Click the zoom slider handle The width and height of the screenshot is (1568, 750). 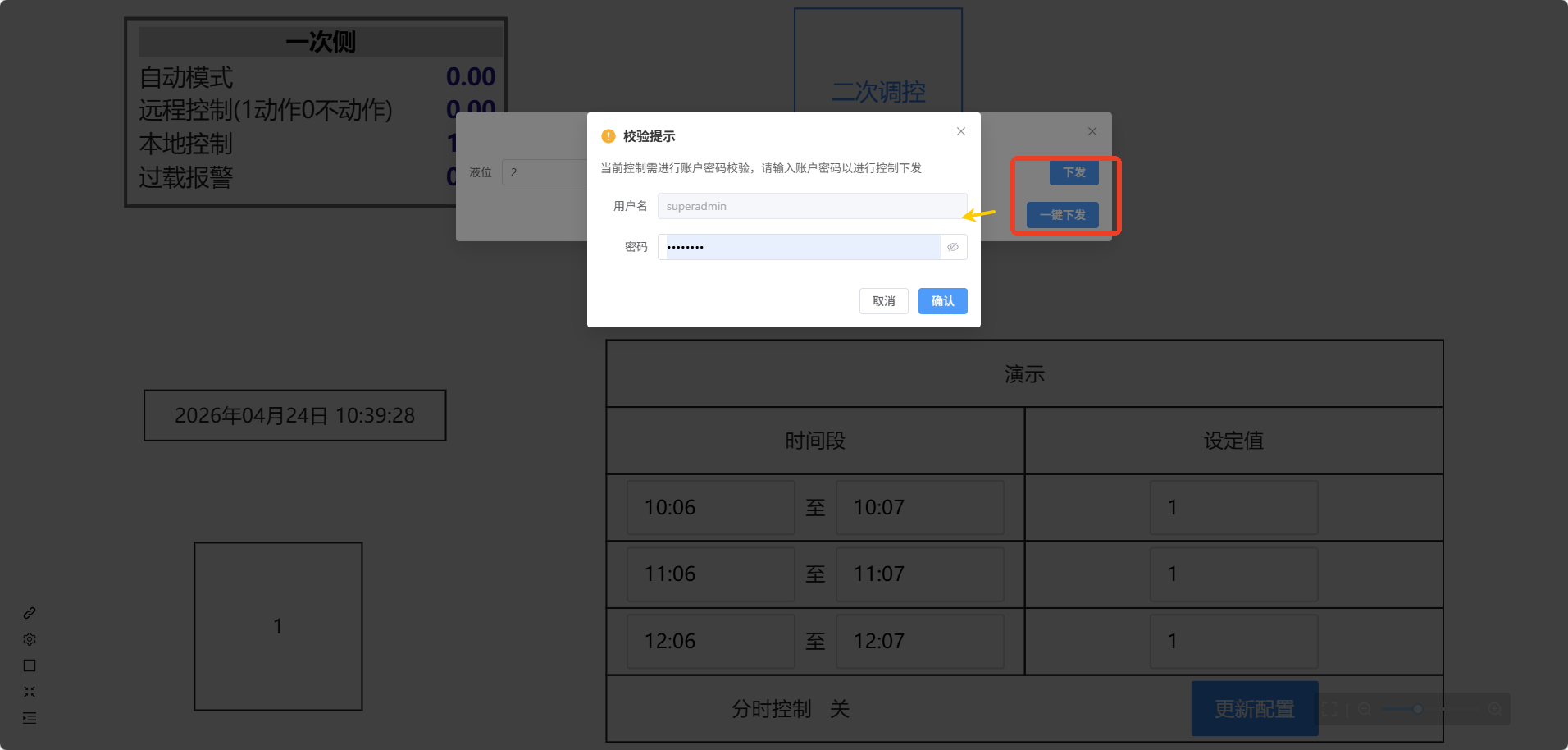[1417, 709]
